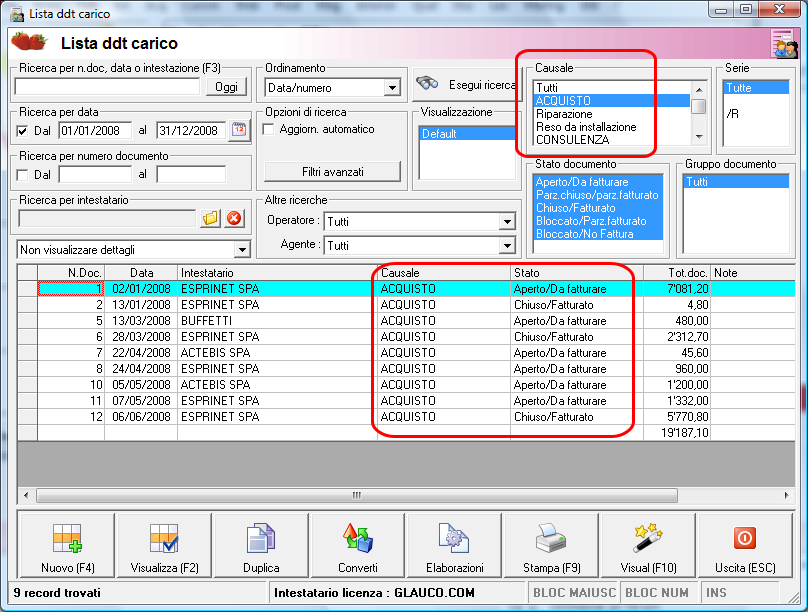This screenshot has height=612, width=808.
Task: Select row with BUFFETTI document
Action: point(407,321)
